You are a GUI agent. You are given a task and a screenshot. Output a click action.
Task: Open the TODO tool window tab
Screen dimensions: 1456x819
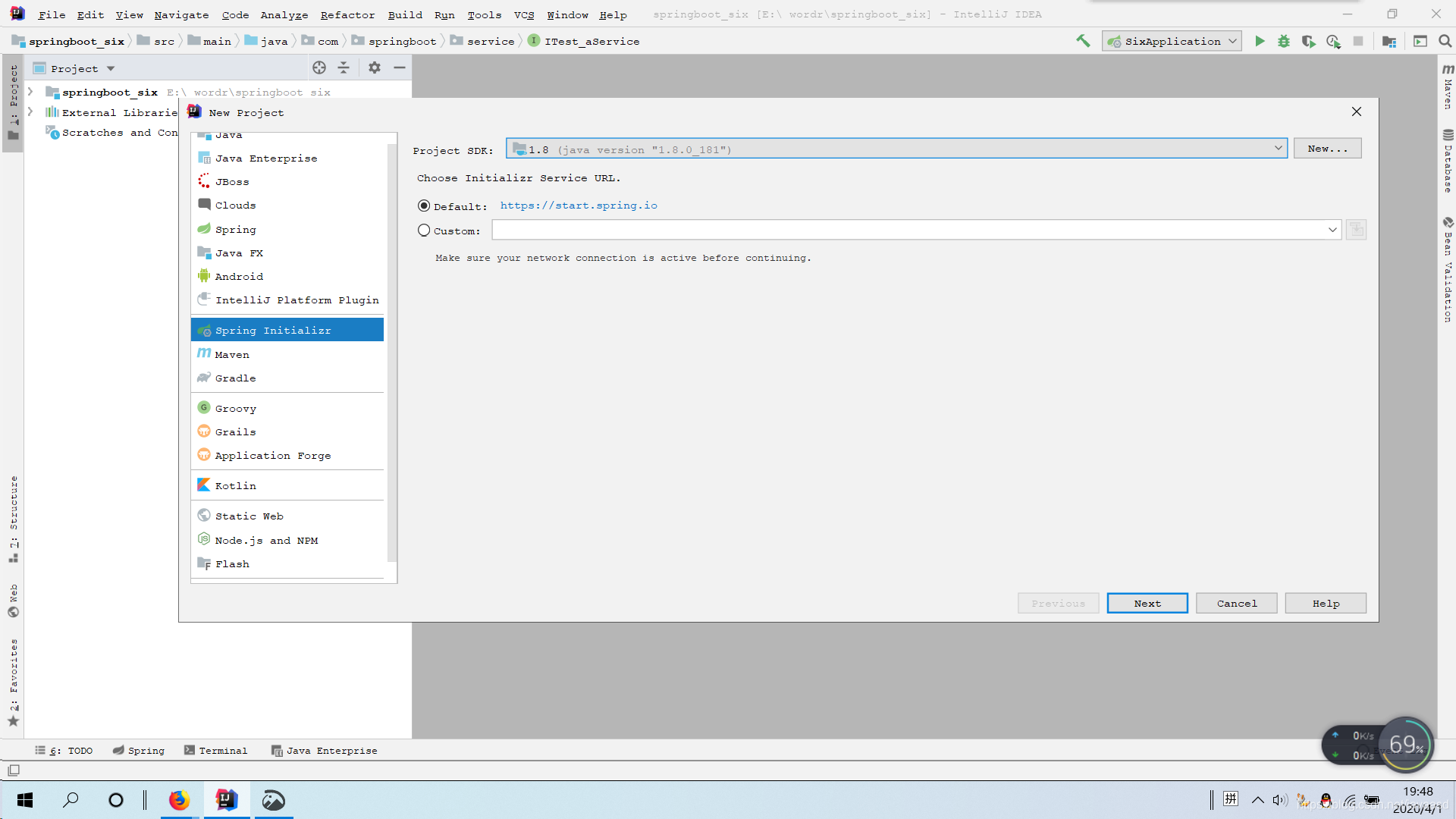64,750
